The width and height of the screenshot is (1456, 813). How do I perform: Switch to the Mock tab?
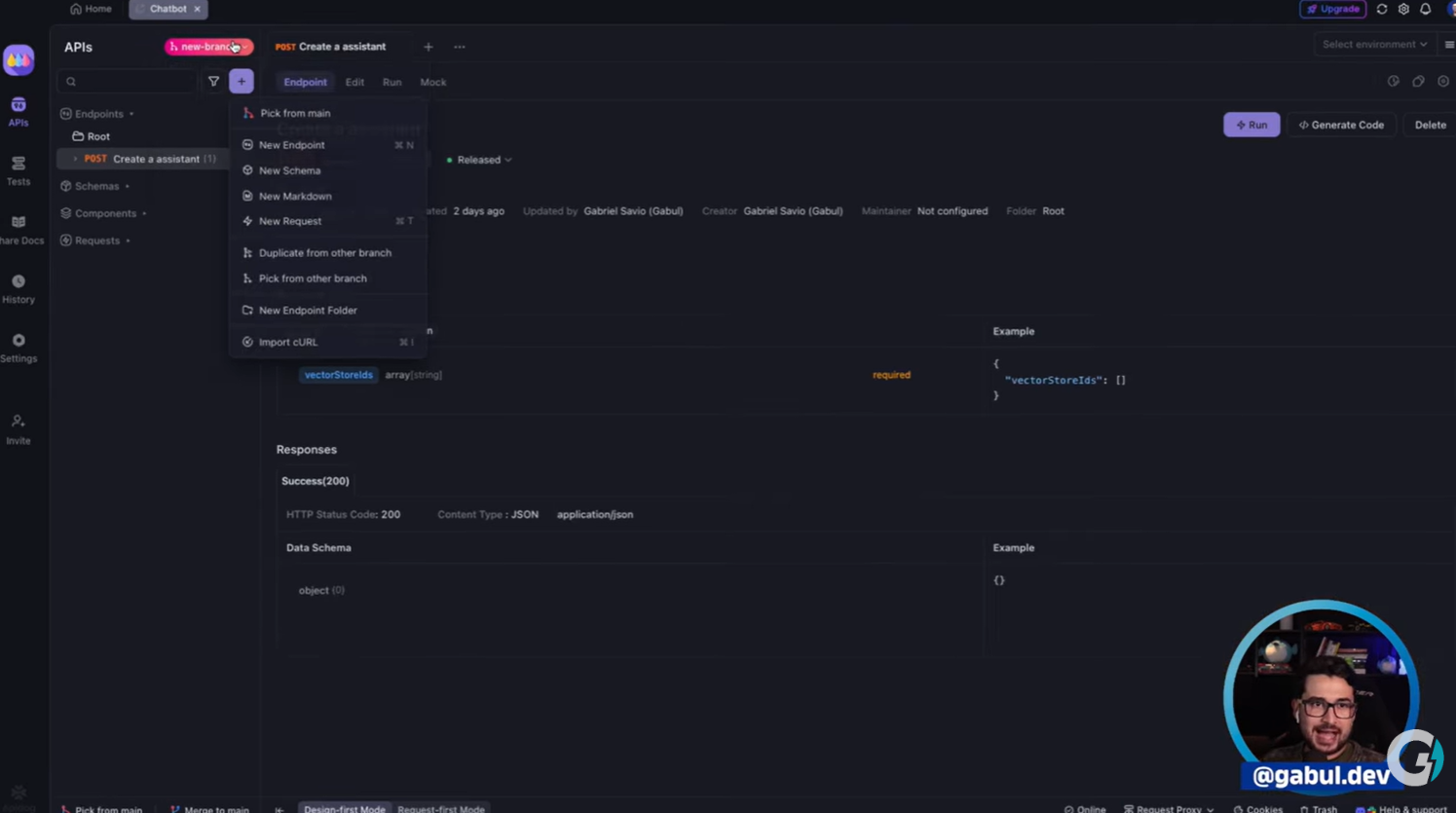click(x=432, y=83)
